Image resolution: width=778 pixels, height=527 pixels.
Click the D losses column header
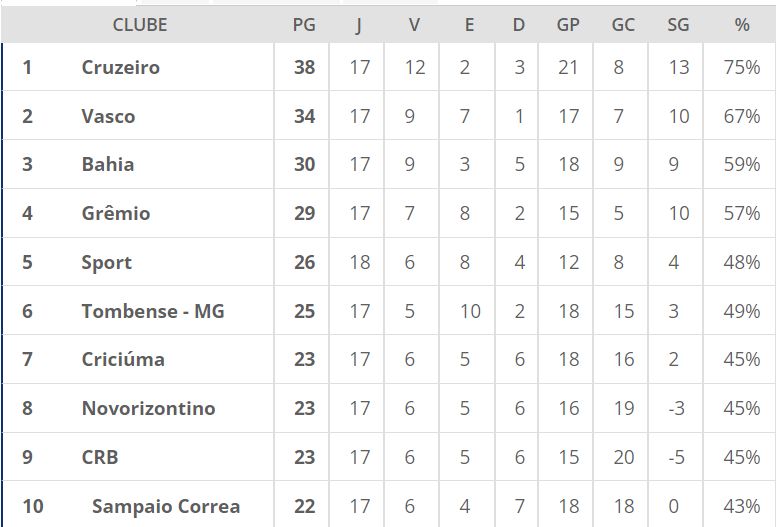point(518,25)
